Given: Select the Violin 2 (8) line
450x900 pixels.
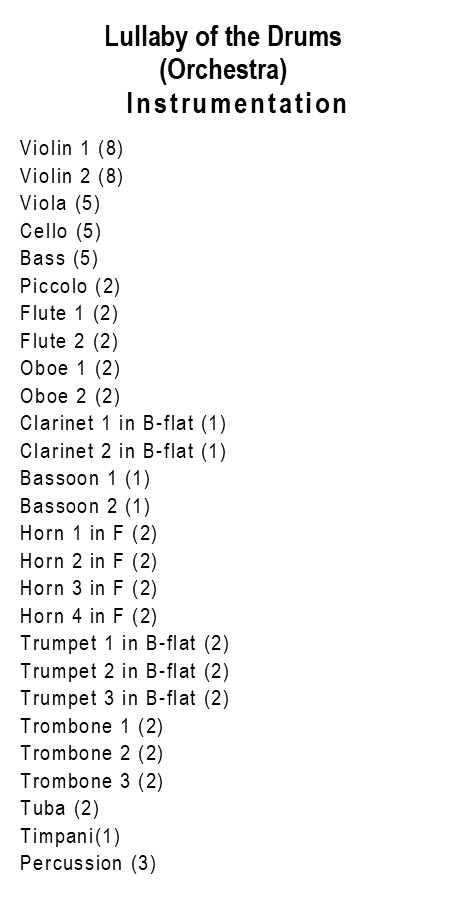Looking at the screenshot, I should point(72,176).
